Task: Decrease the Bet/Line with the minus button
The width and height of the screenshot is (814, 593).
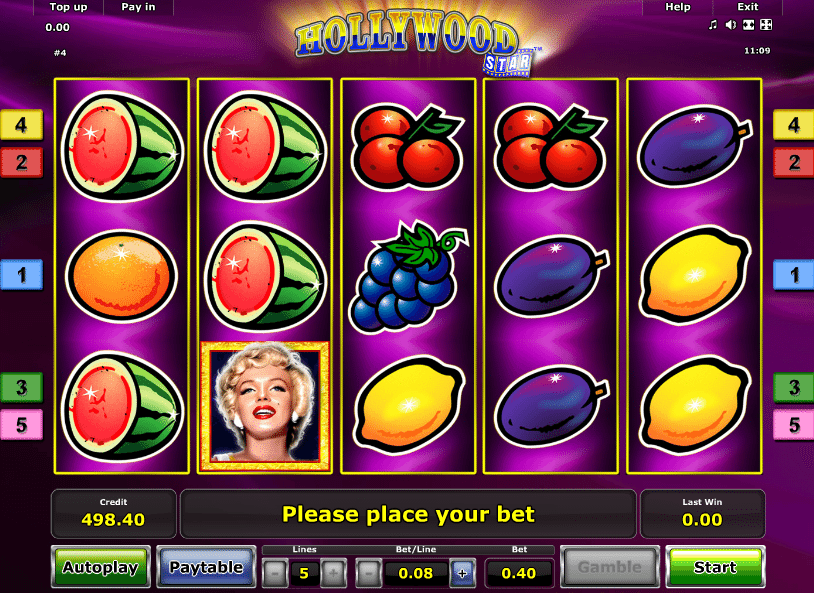Action: click(369, 573)
